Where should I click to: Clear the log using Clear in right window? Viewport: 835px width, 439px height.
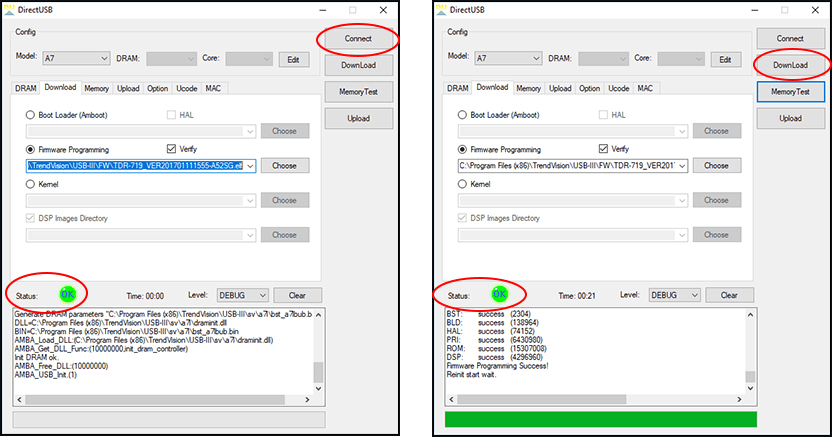click(x=729, y=295)
